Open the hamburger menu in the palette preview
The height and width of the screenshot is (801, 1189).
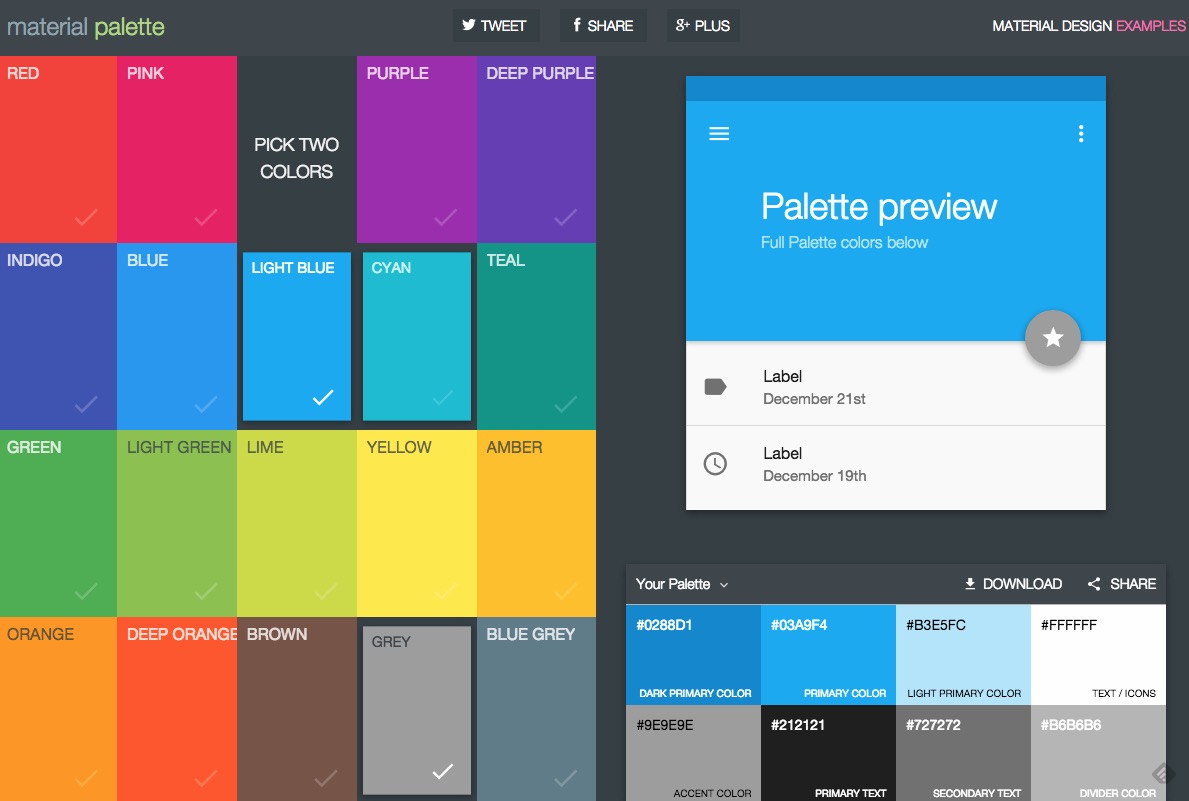719,133
